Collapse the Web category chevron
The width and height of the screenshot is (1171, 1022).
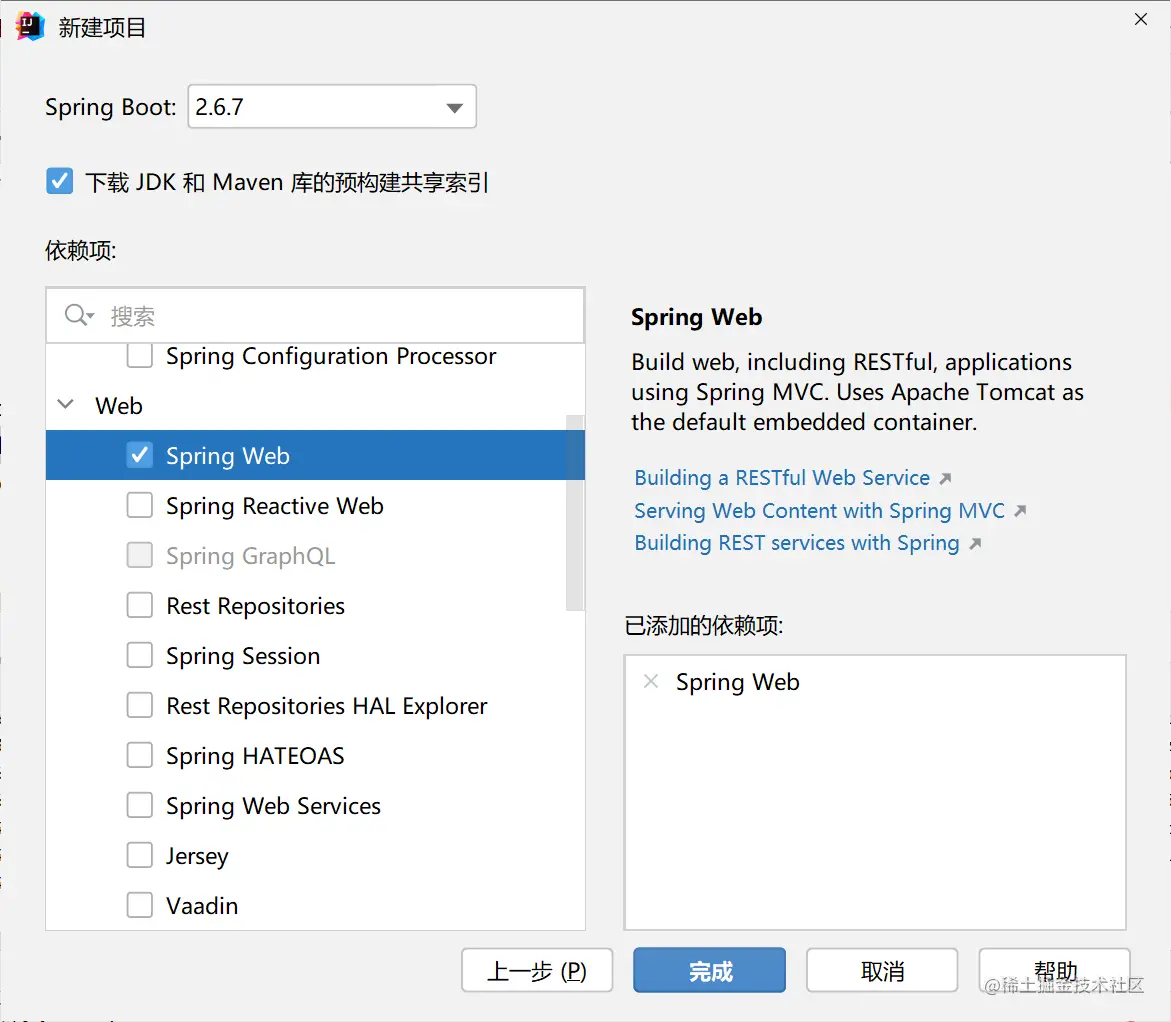click(66, 405)
